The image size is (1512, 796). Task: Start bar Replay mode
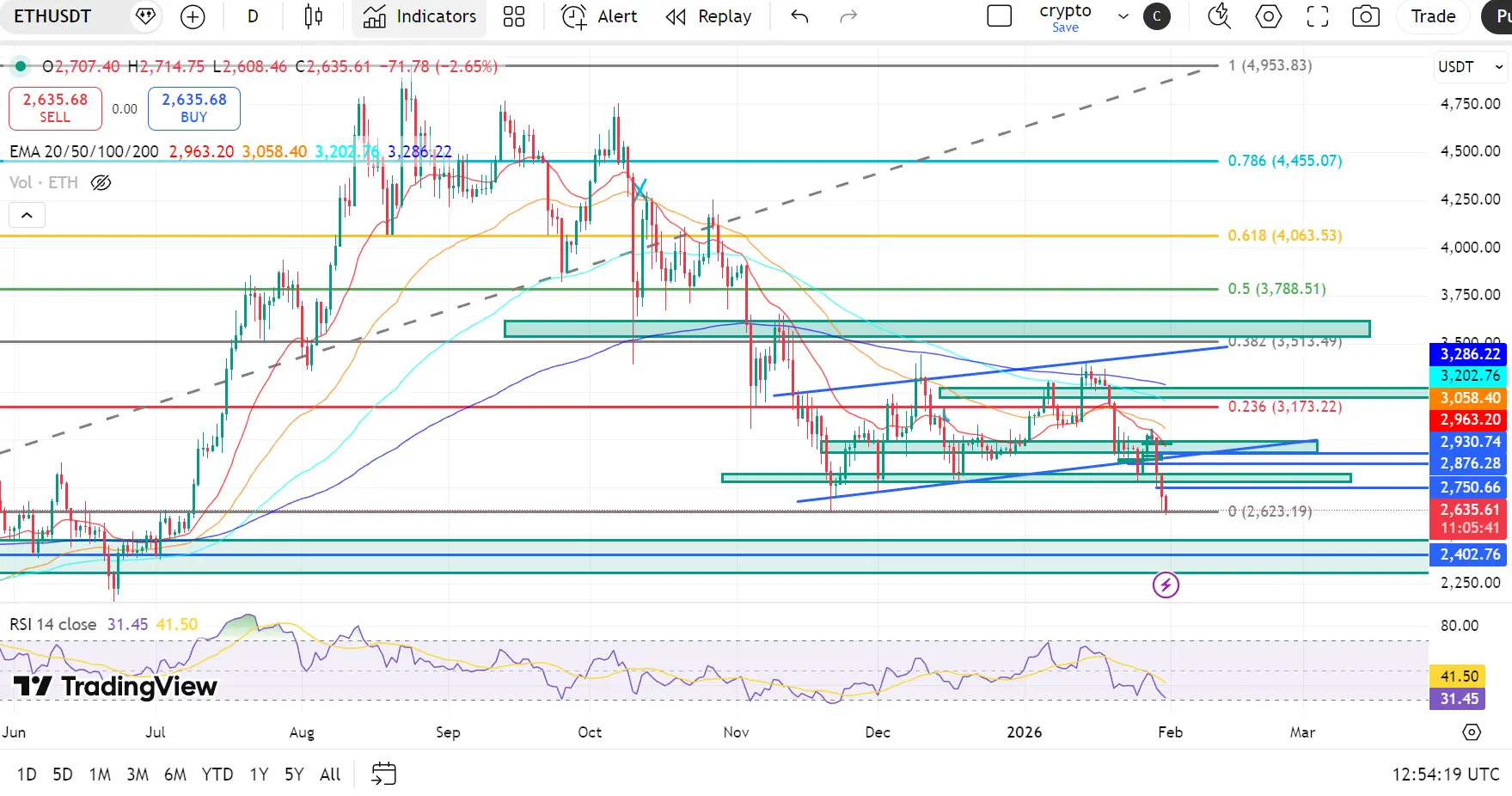click(x=708, y=16)
